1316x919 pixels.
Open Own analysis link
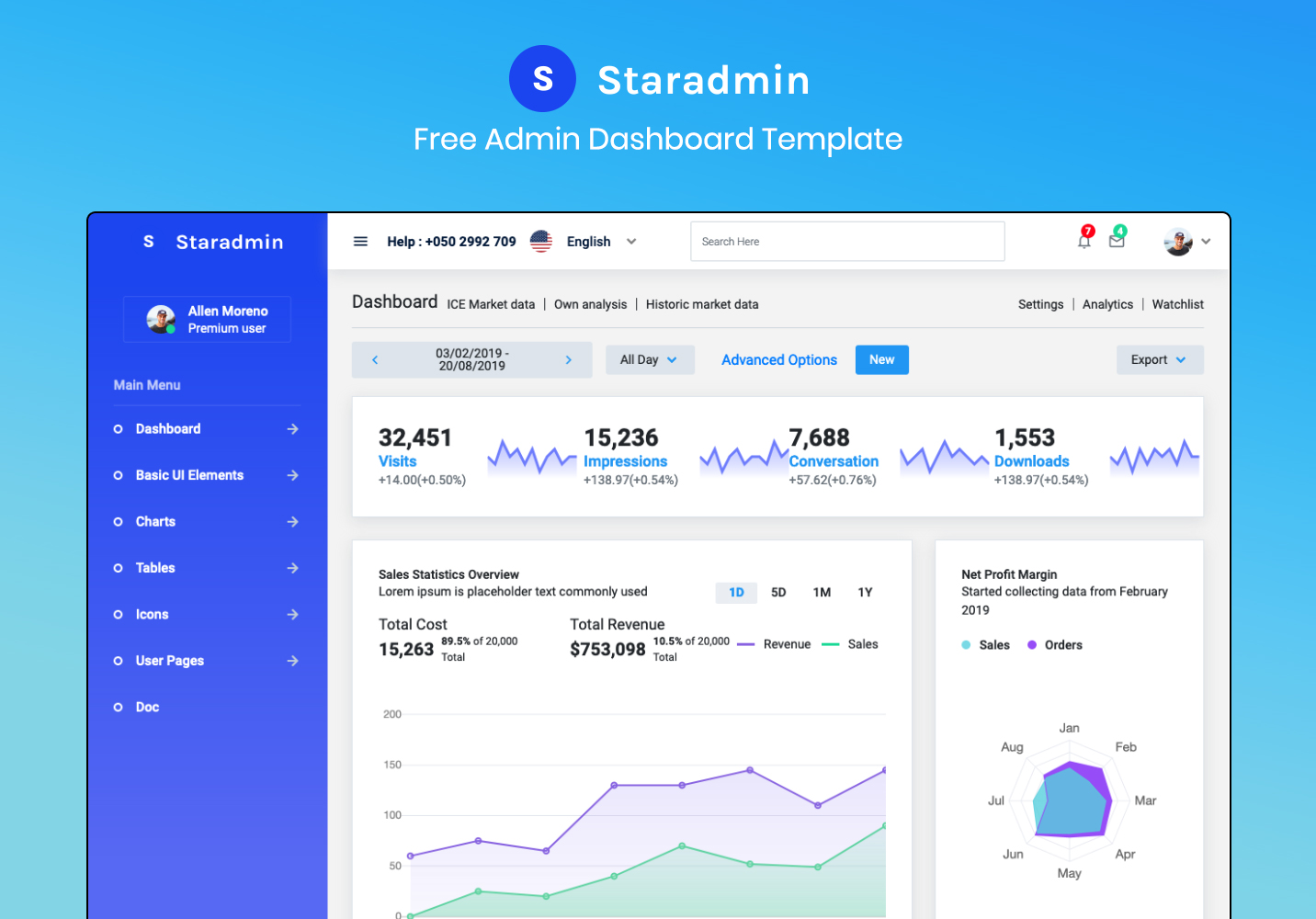[591, 304]
